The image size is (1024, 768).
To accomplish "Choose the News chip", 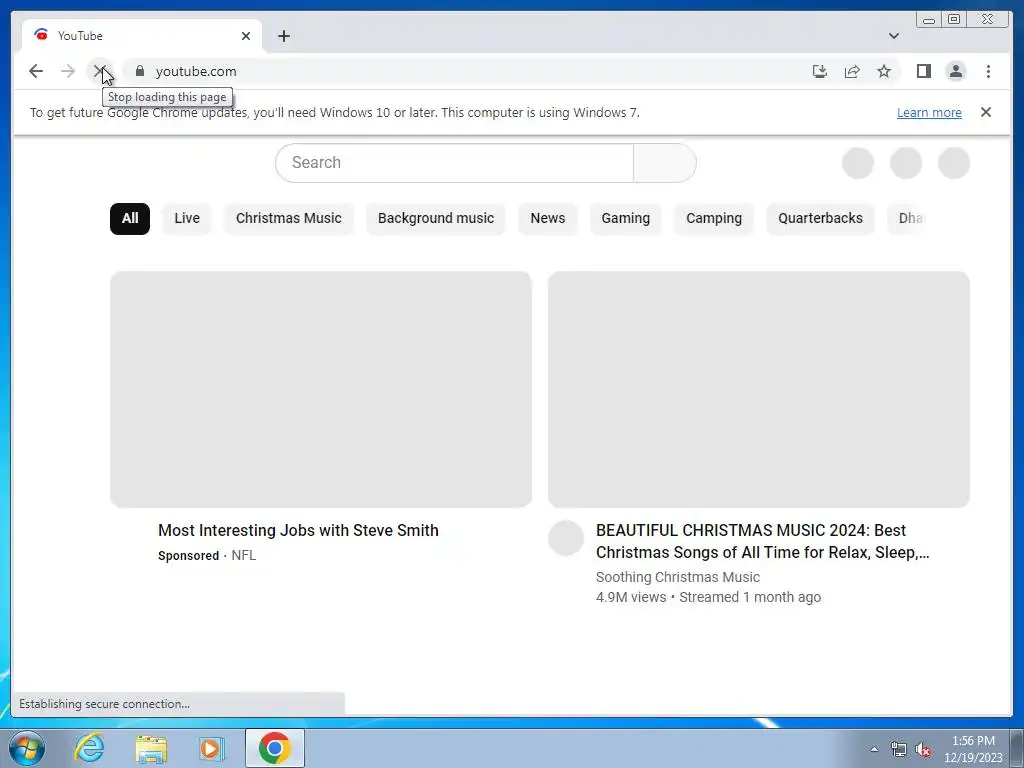I will click(x=547, y=218).
